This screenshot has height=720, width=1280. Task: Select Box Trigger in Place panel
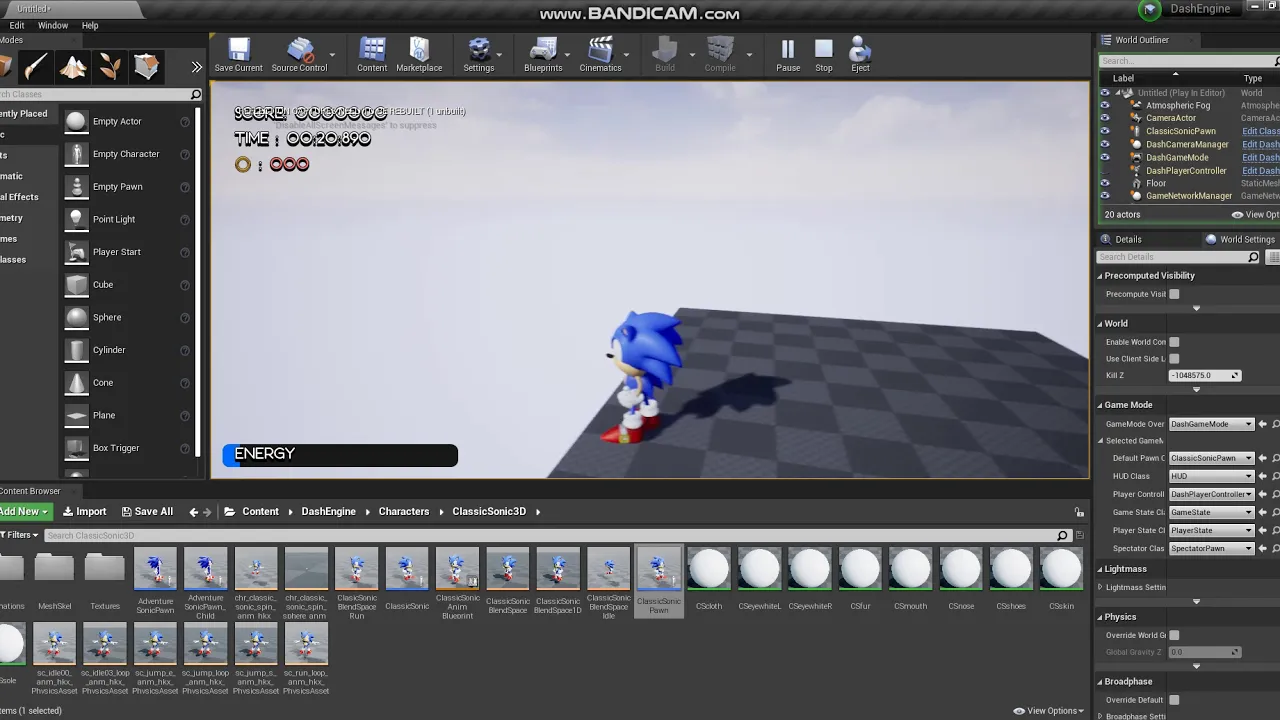click(127, 448)
